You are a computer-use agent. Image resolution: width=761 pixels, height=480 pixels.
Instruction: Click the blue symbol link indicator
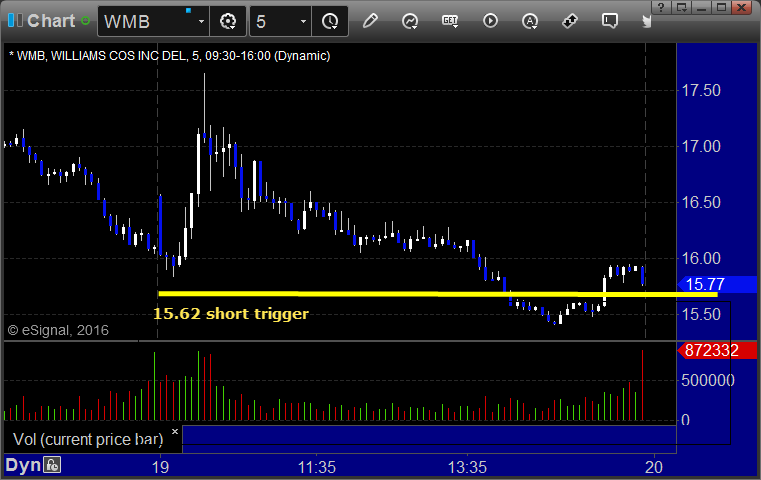[188, 10]
